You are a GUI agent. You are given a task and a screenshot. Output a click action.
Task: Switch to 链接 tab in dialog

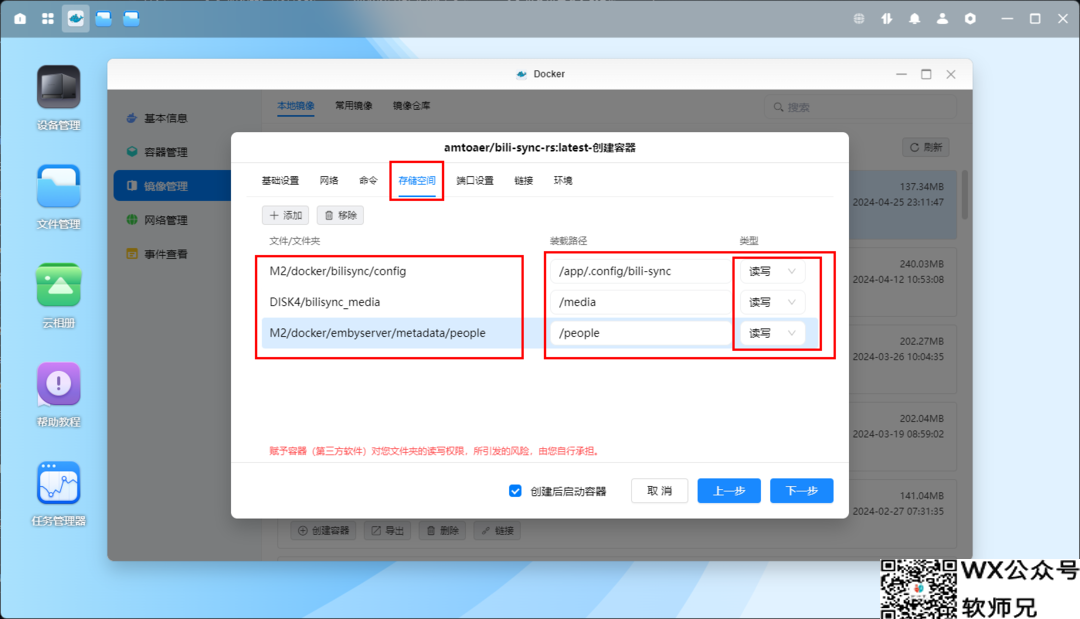pos(523,180)
